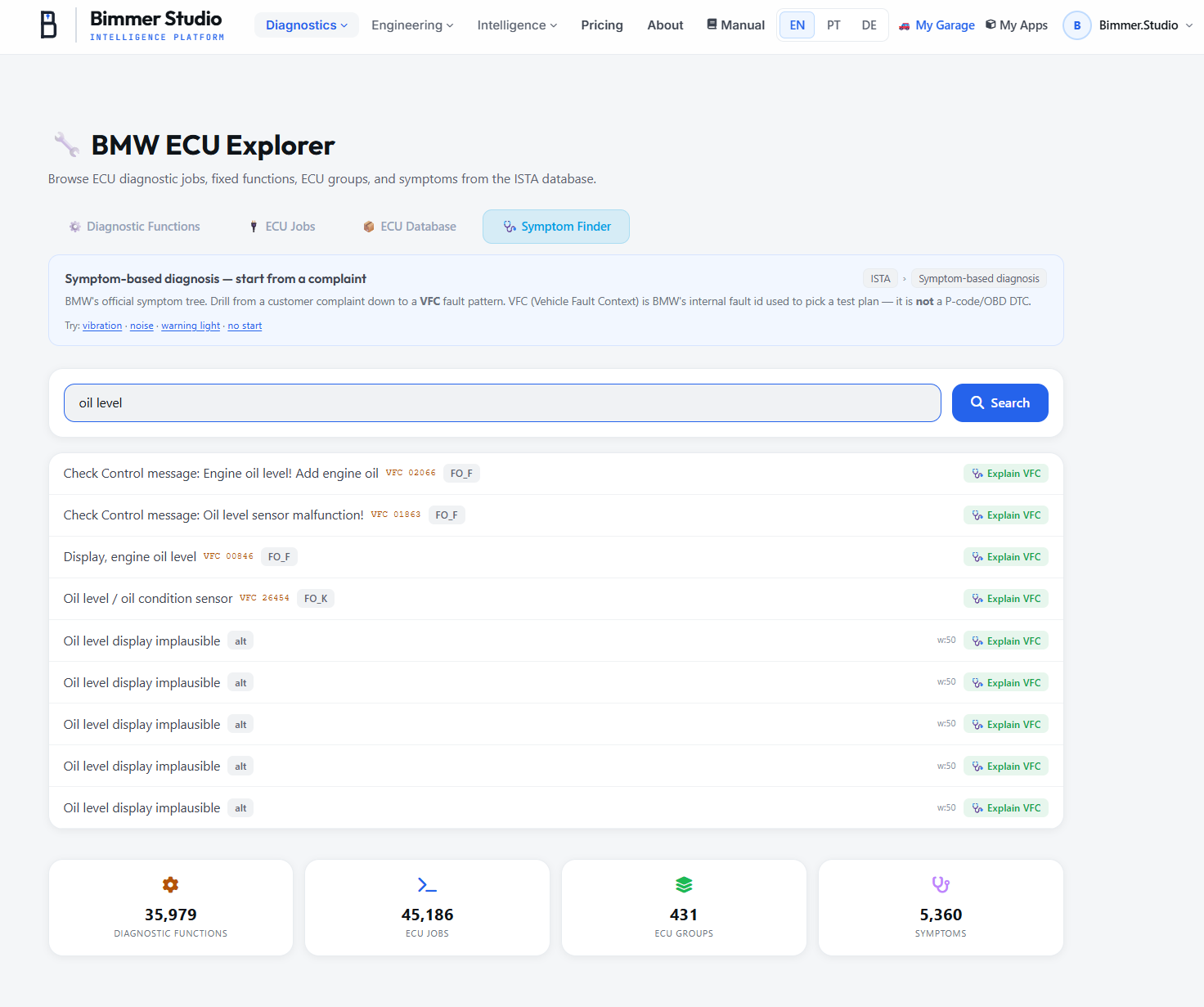The width and height of the screenshot is (1204, 1007).
Task: Click the VFC 00846 code label
Action: [228, 556]
